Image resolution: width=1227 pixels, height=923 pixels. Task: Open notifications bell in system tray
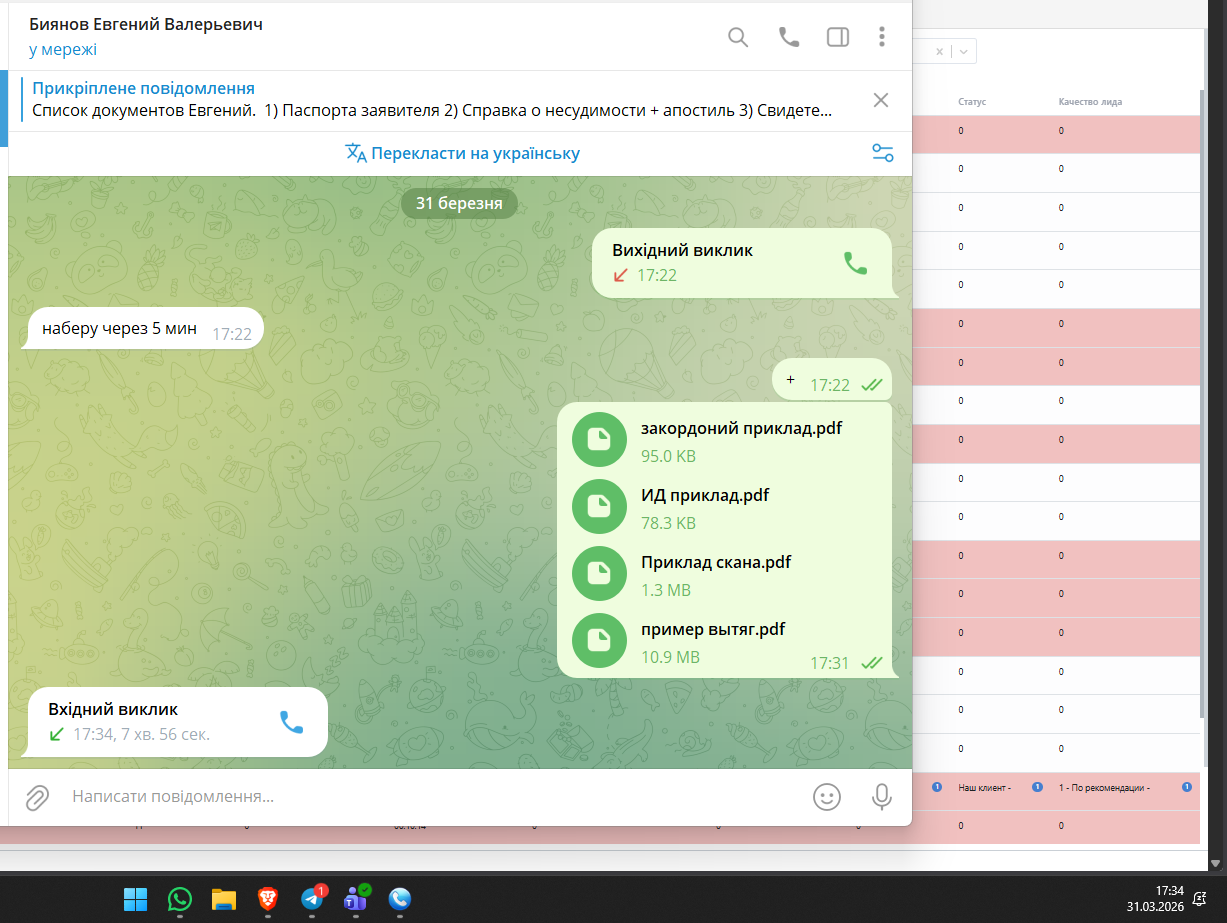click(1201, 898)
